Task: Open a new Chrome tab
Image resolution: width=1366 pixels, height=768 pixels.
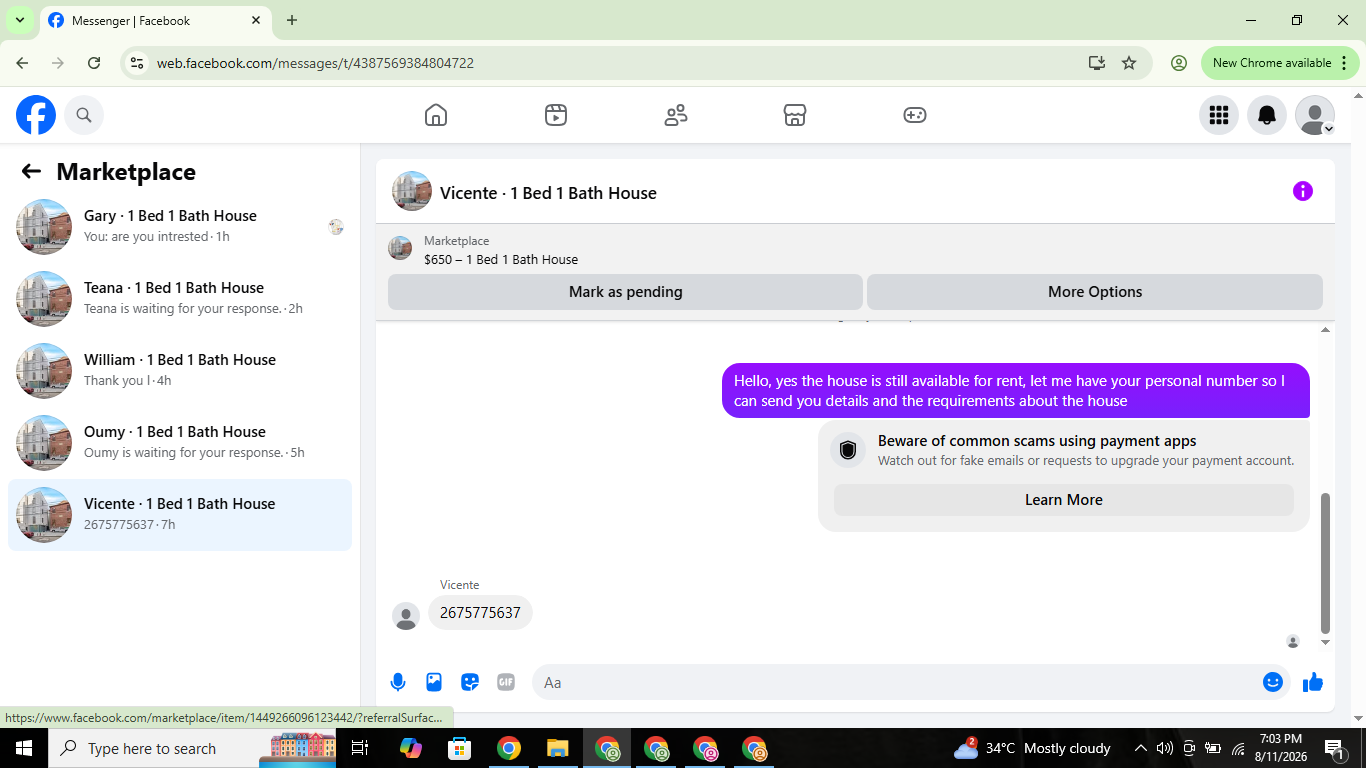Action: 292,20
